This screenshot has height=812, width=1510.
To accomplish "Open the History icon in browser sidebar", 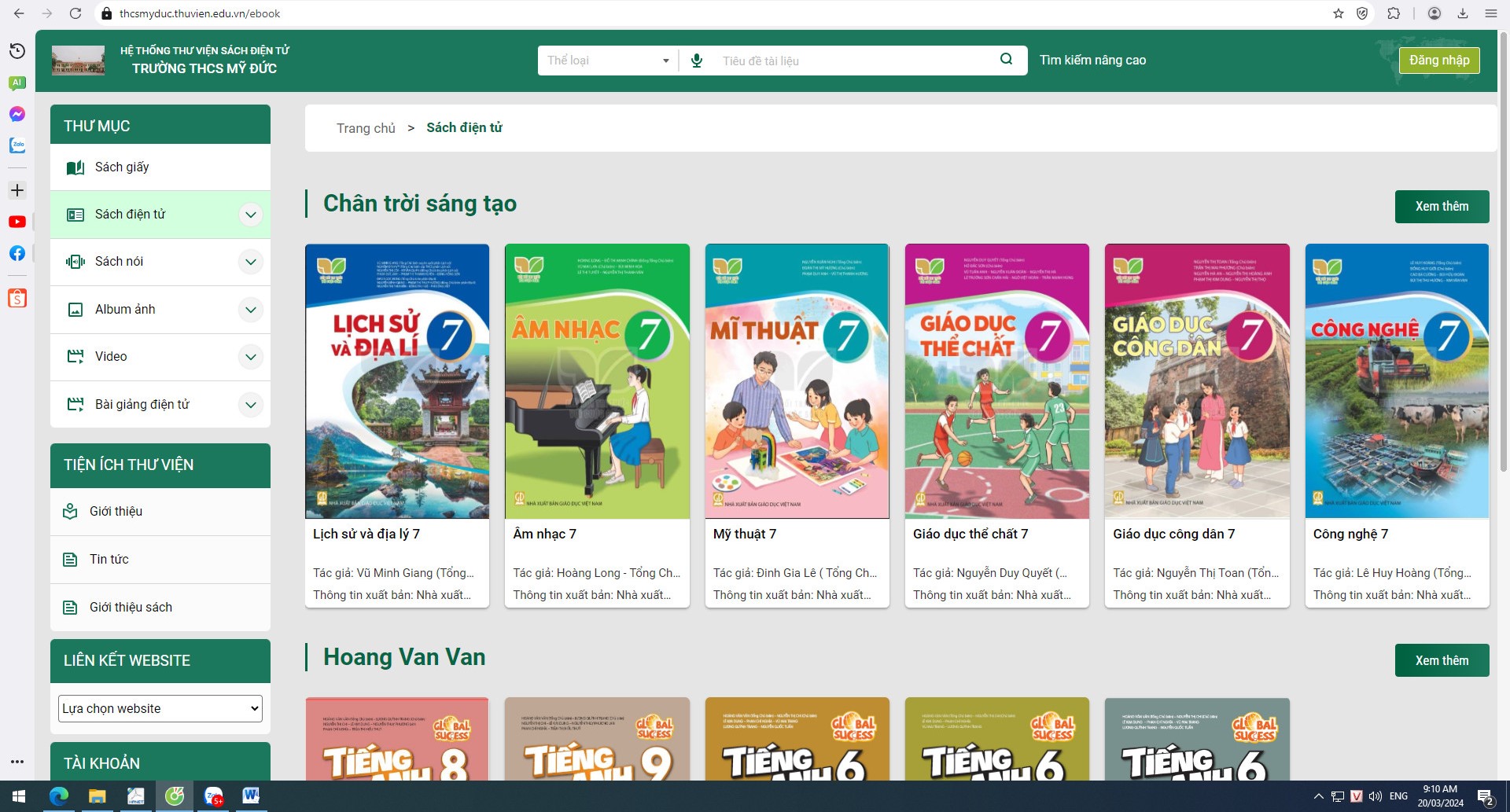I will click(17, 51).
